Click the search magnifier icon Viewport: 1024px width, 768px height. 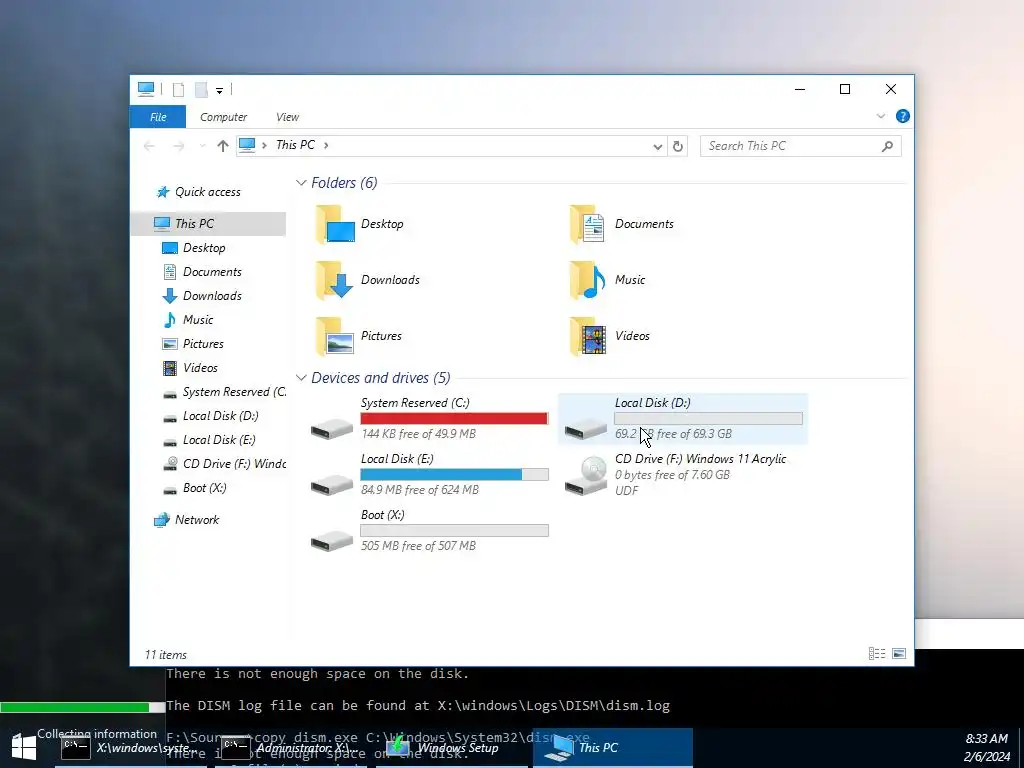click(887, 146)
